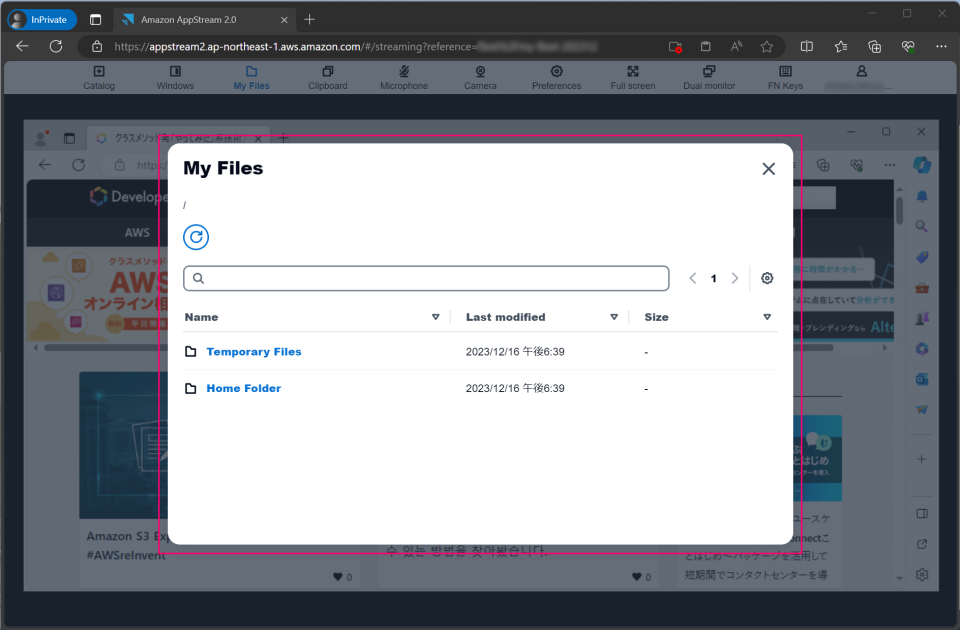Open the Temporary Files folder
960x630 pixels.
click(253, 351)
